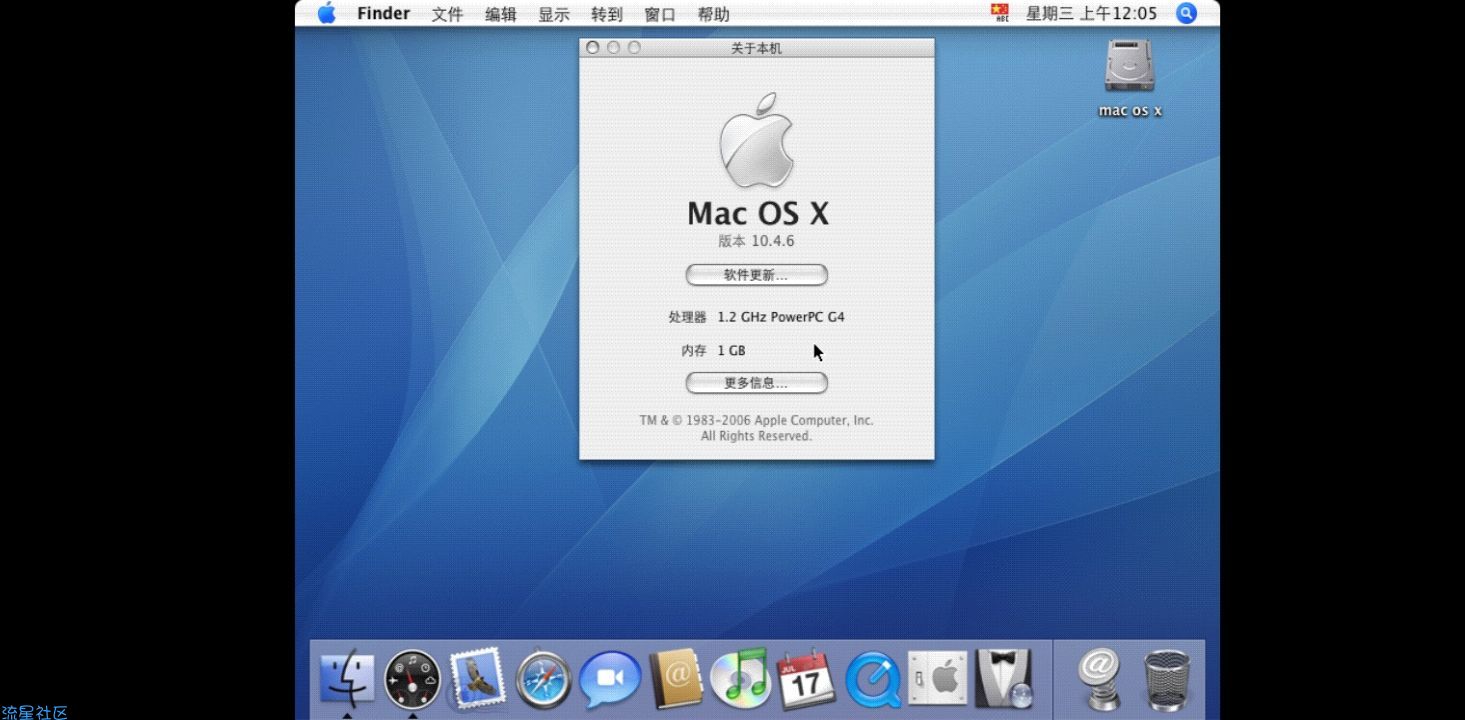The width and height of the screenshot is (1465, 720).
Task: Click the Apple logo in 关于本机 window
Action: point(756,140)
